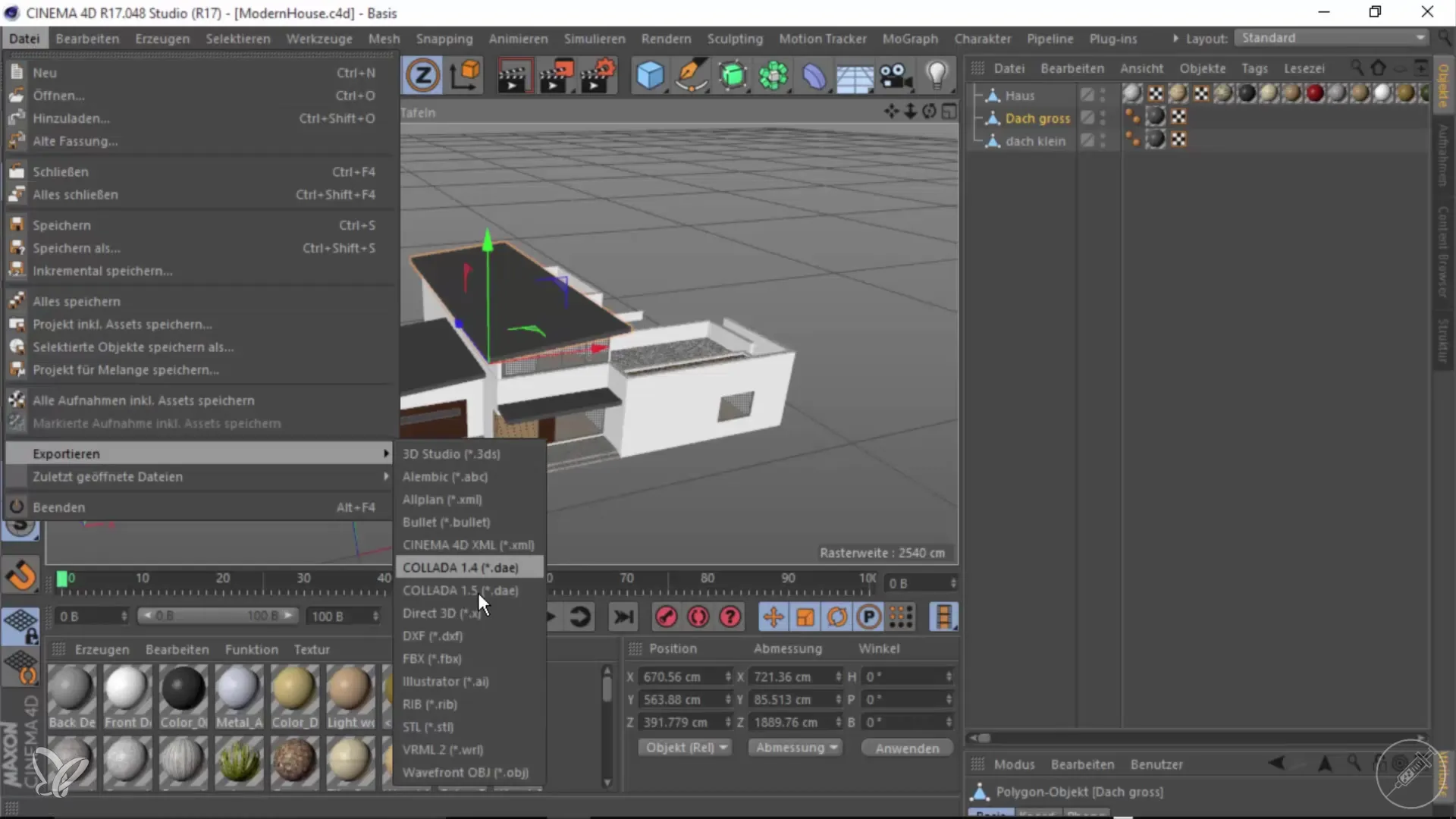
Task: Select the dach klein object row
Action: pos(1035,140)
